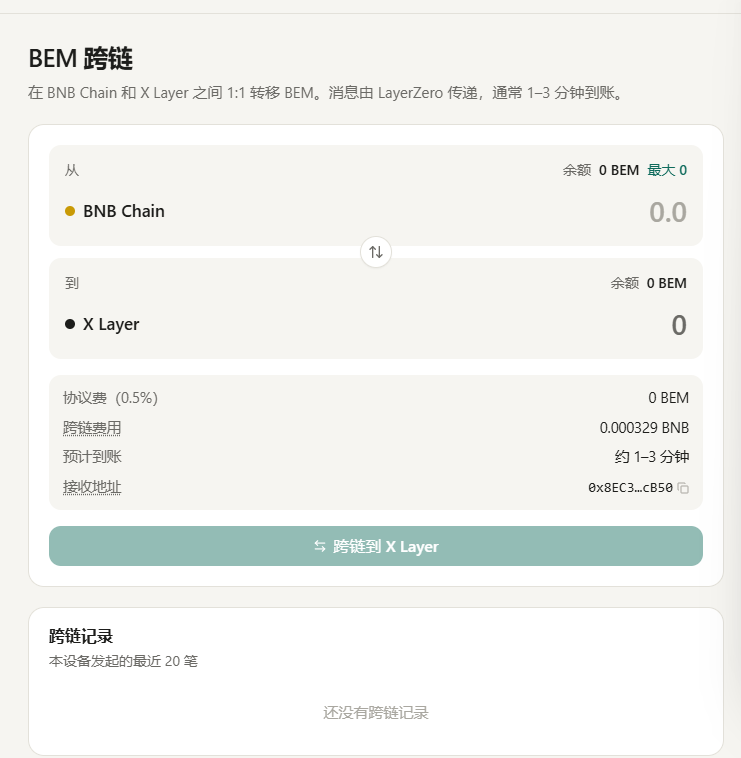Click the 0.000329 BNB fee value
The height and width of the screenshot is (758, 741).
pos(644,428)
